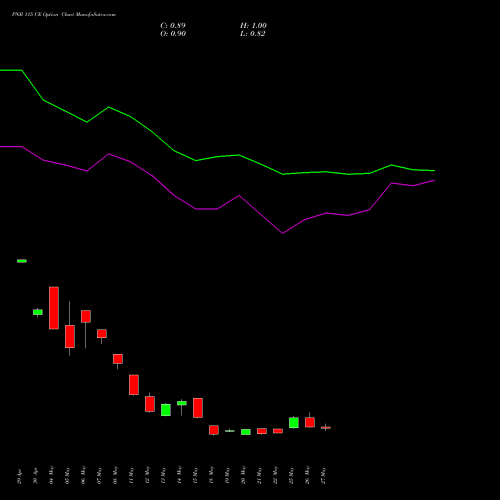Click the 27 May date label
Image resolution: width=500 pixels, height=500 pixels.
[x=324, y=476]
